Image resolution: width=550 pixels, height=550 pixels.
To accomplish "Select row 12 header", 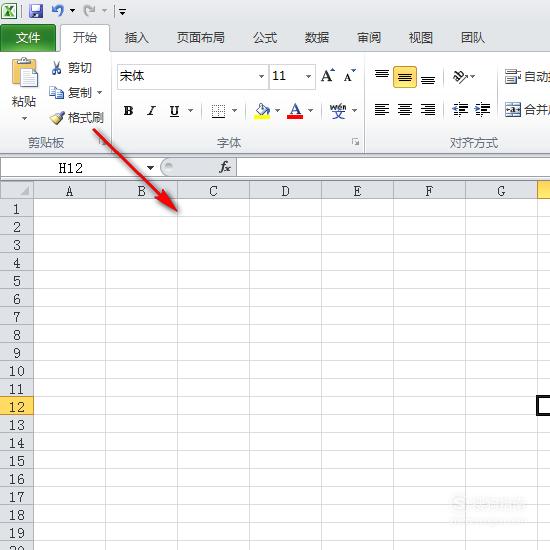I will pos(17,407).
